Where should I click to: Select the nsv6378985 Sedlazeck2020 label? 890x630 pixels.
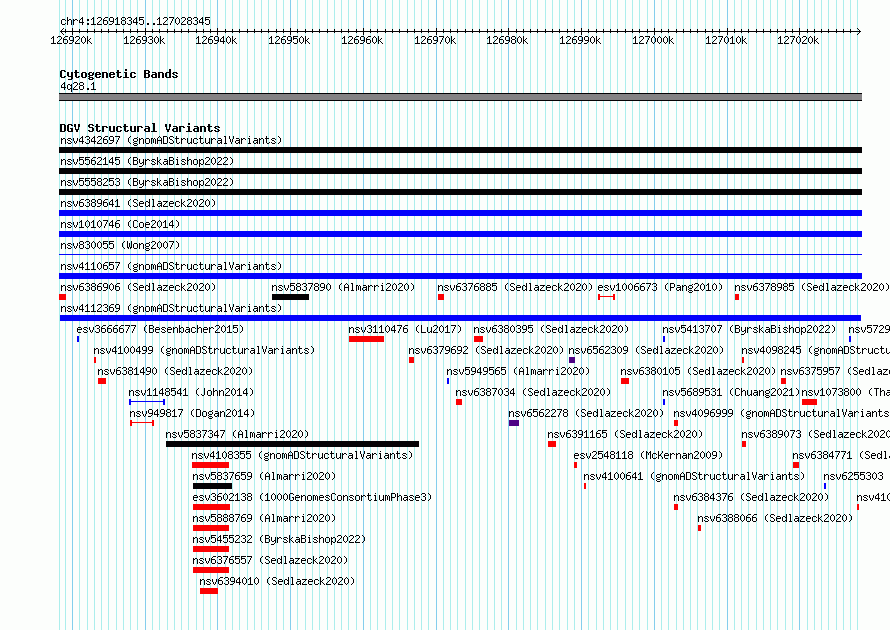[812, 287]
